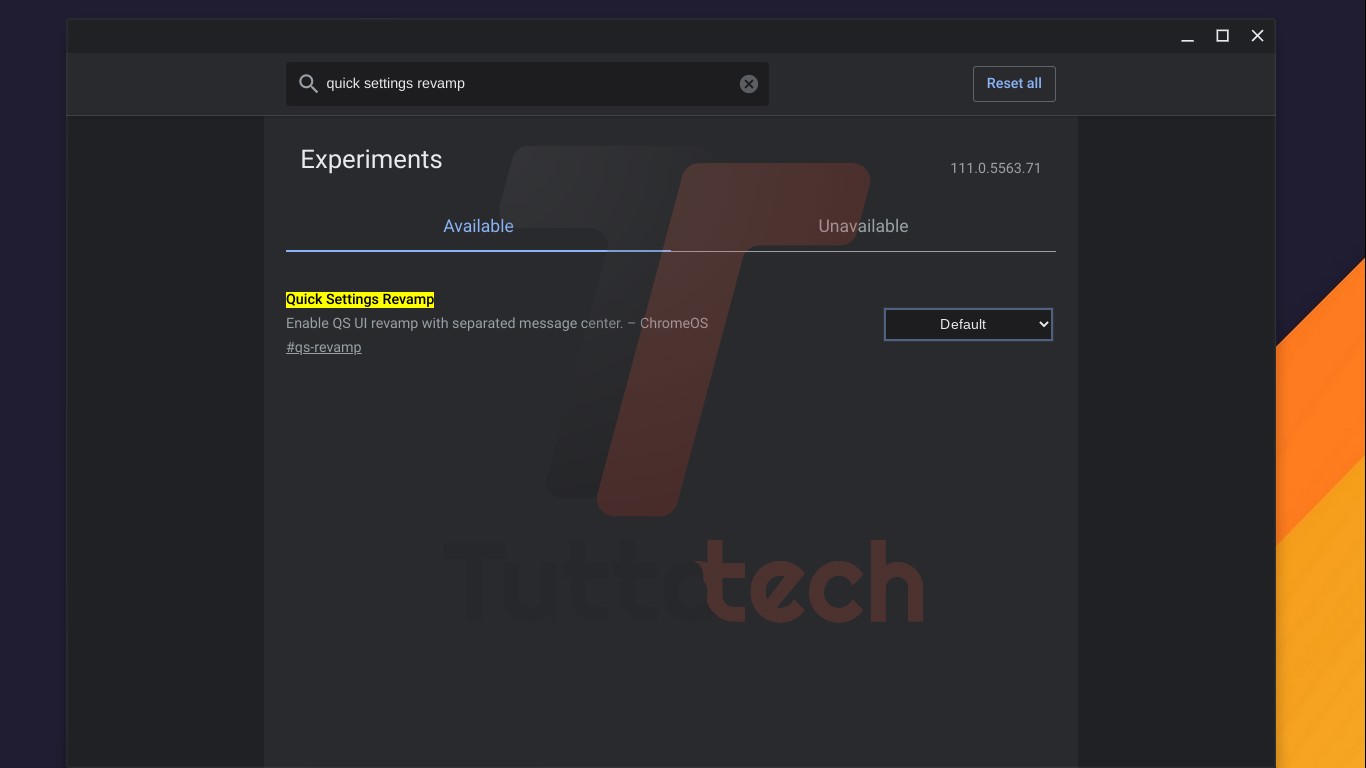The height and width of the screenshot is (768, 1366).
Task: Close the Experiments window
Action: point(1257,36)
